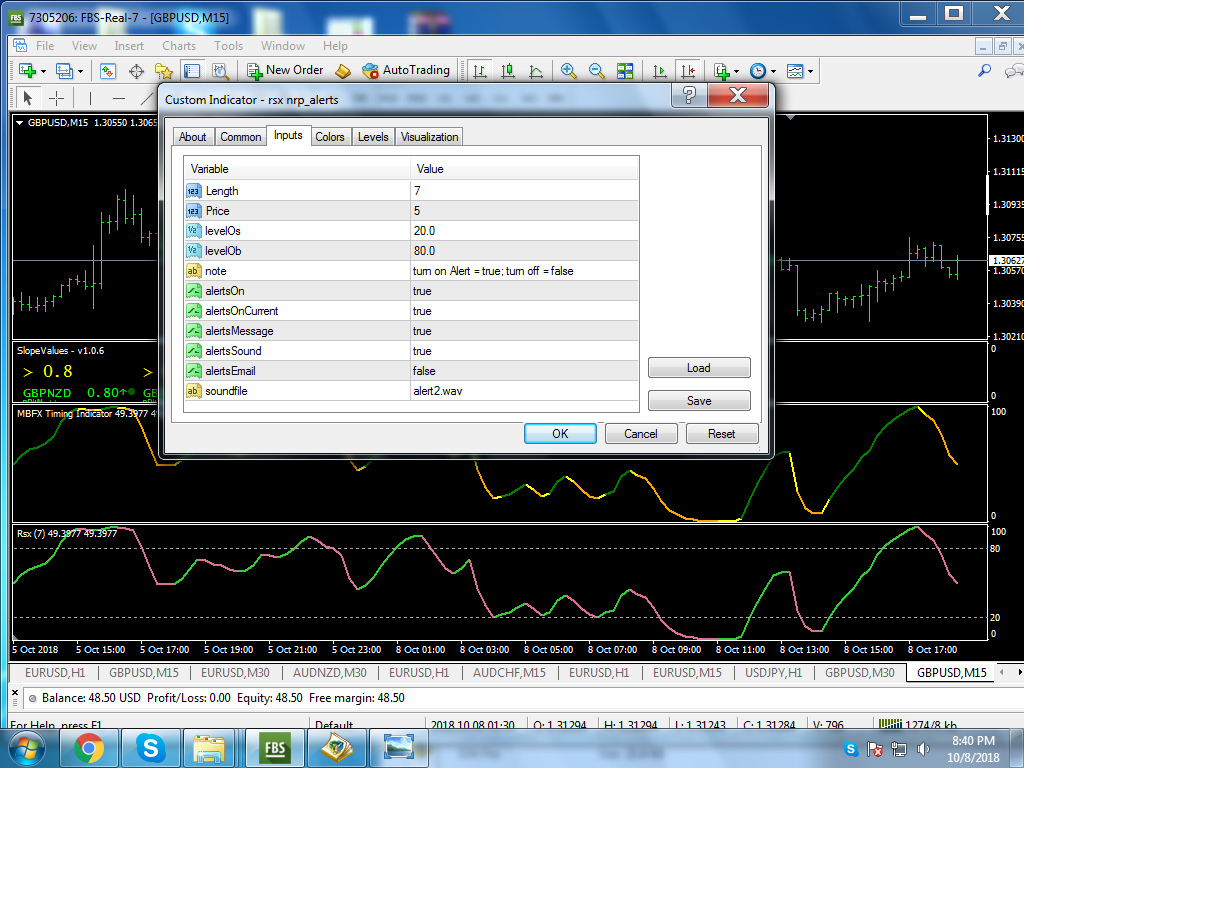Open the Levels tab

(x=373, y=137)
